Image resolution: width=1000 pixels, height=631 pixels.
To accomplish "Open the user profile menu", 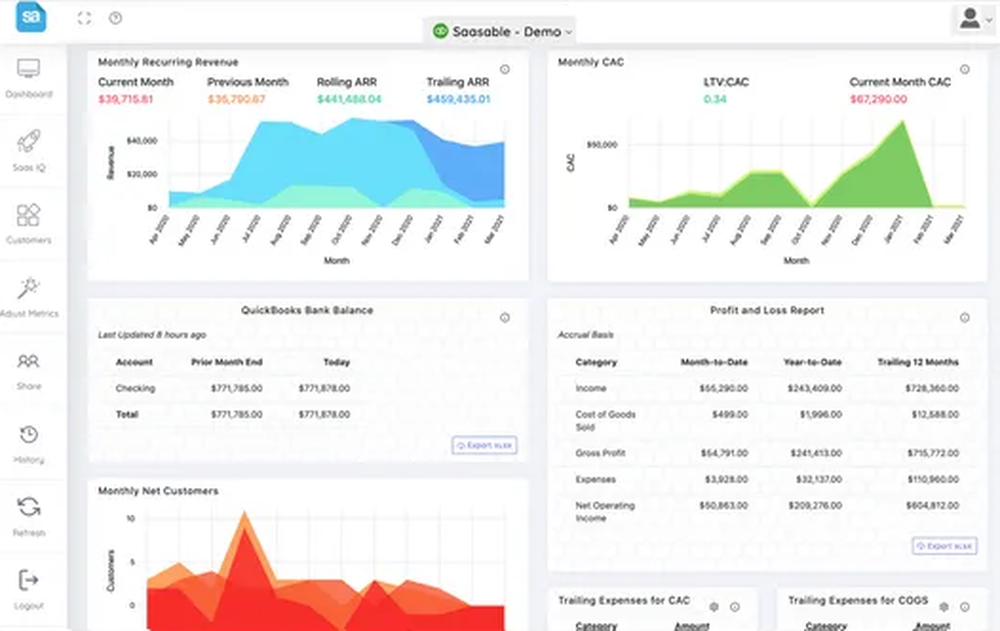I will pyautogui.click(x=975, y=19).
